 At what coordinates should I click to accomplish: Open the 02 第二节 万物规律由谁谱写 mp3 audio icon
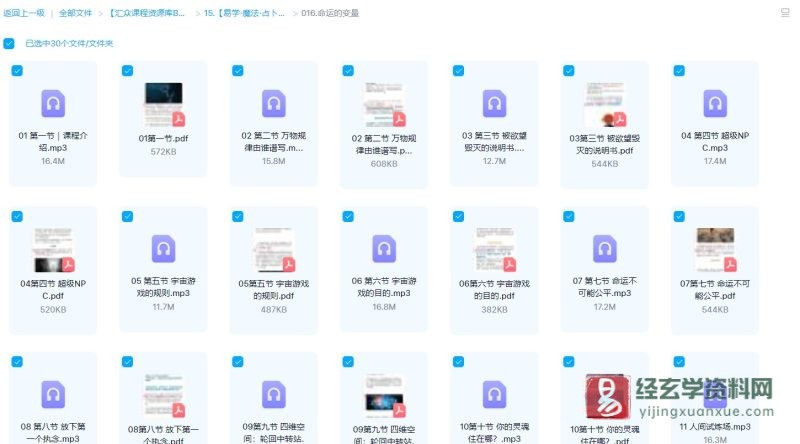click(x=273, y=104)
